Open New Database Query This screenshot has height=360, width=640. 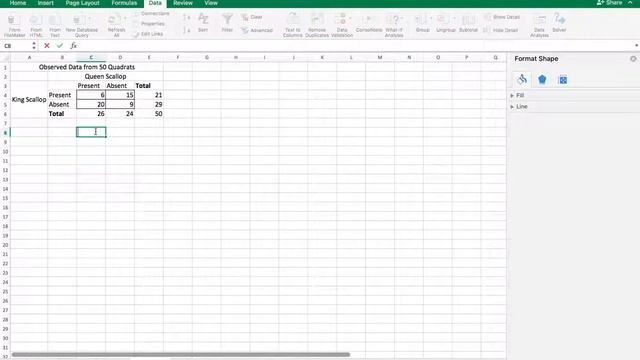tap(82, 25)
